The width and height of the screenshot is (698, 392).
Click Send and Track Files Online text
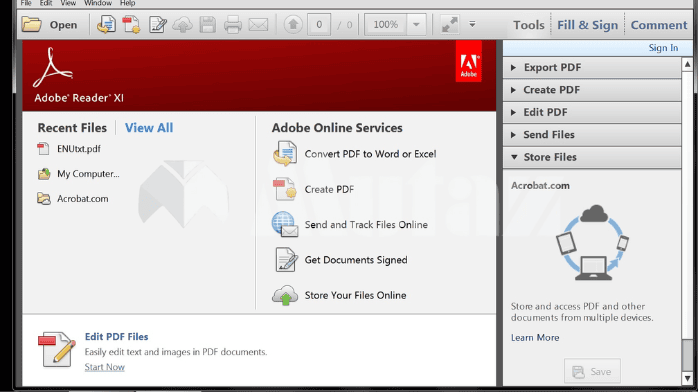(366, 225)
